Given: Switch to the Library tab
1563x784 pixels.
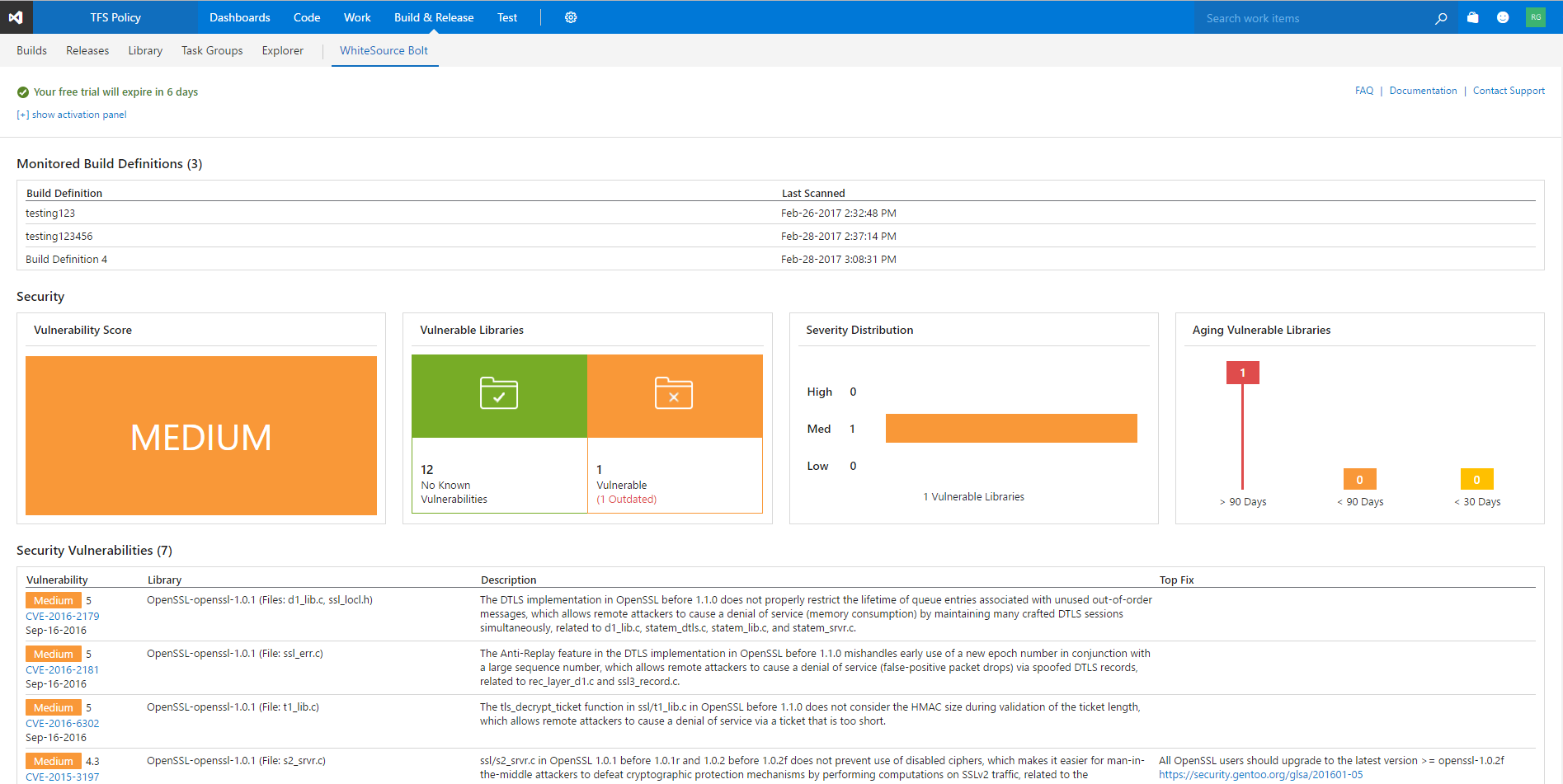Looking at the screenshot, I should (145, 50).
